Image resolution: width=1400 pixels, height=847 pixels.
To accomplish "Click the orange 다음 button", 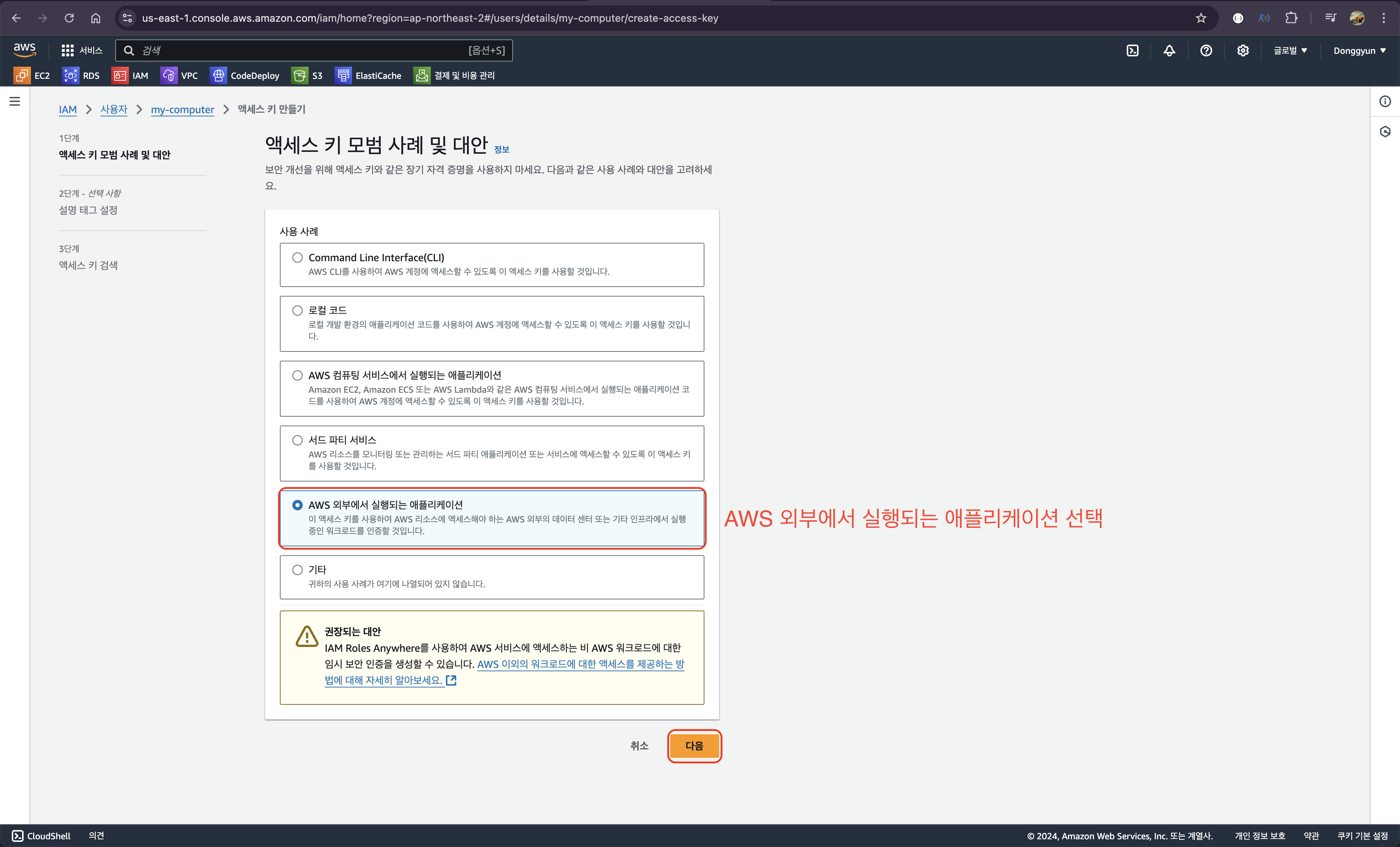I will [x=694, y=746].
